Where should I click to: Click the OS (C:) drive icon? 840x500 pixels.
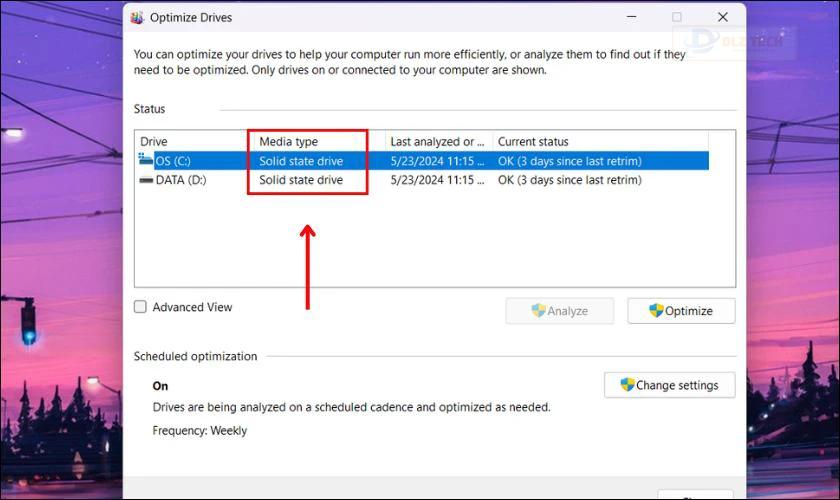coord(146,160)
